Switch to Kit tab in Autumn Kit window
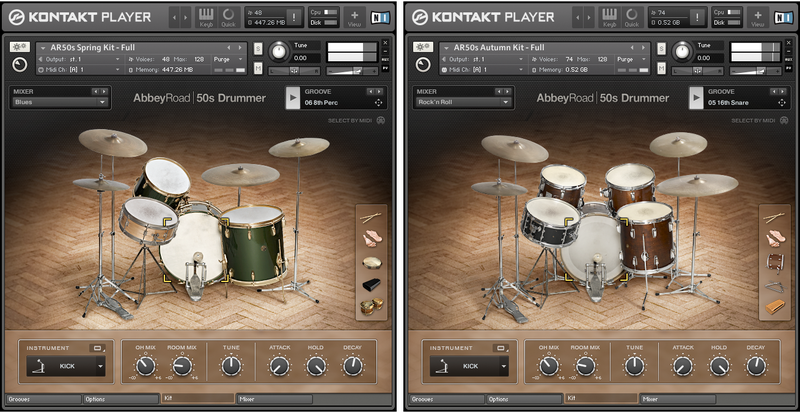The height and width of the screenshot is (413, 801). pos(601,398)
